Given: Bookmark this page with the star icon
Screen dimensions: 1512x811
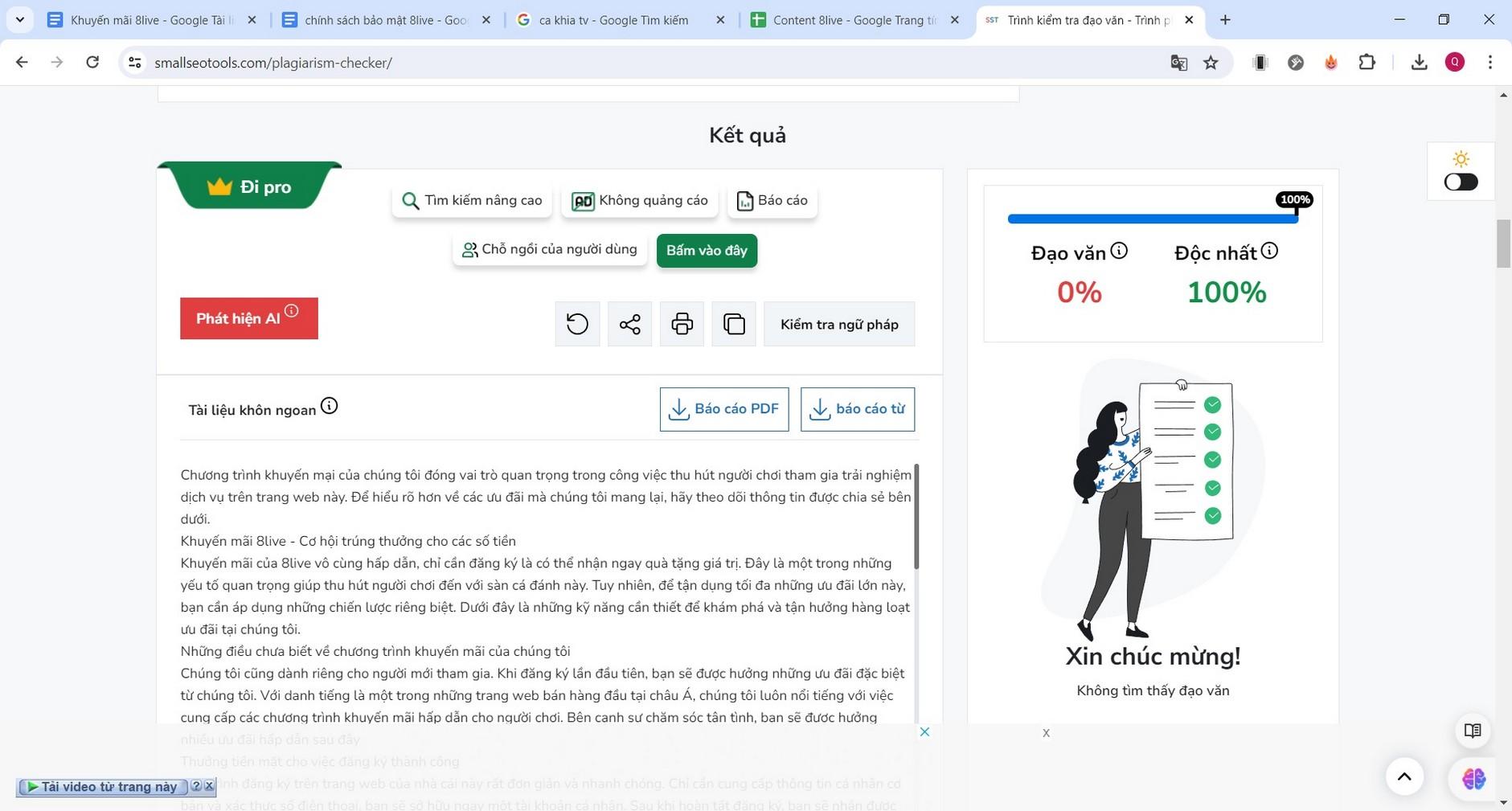Looking at the screenshot, I should (1211, 63).
